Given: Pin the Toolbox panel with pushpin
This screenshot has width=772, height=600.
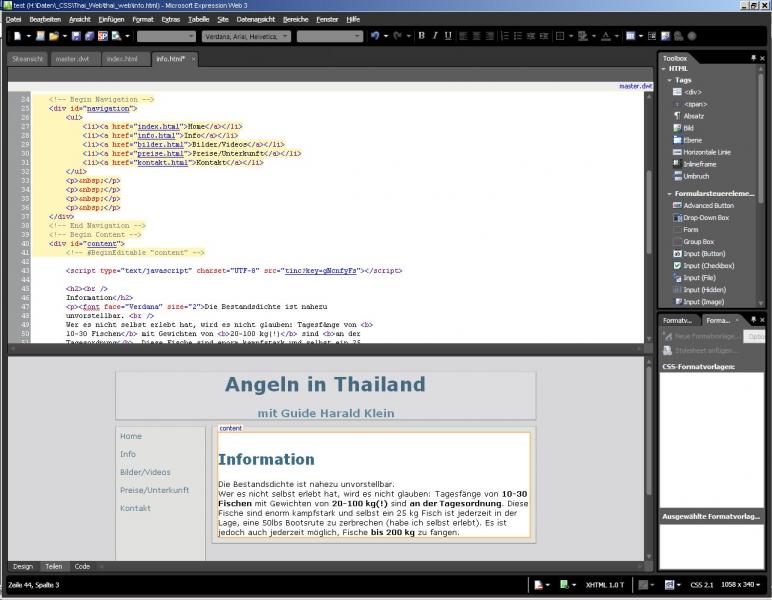Looking at the screenshot, I should 753,58.
